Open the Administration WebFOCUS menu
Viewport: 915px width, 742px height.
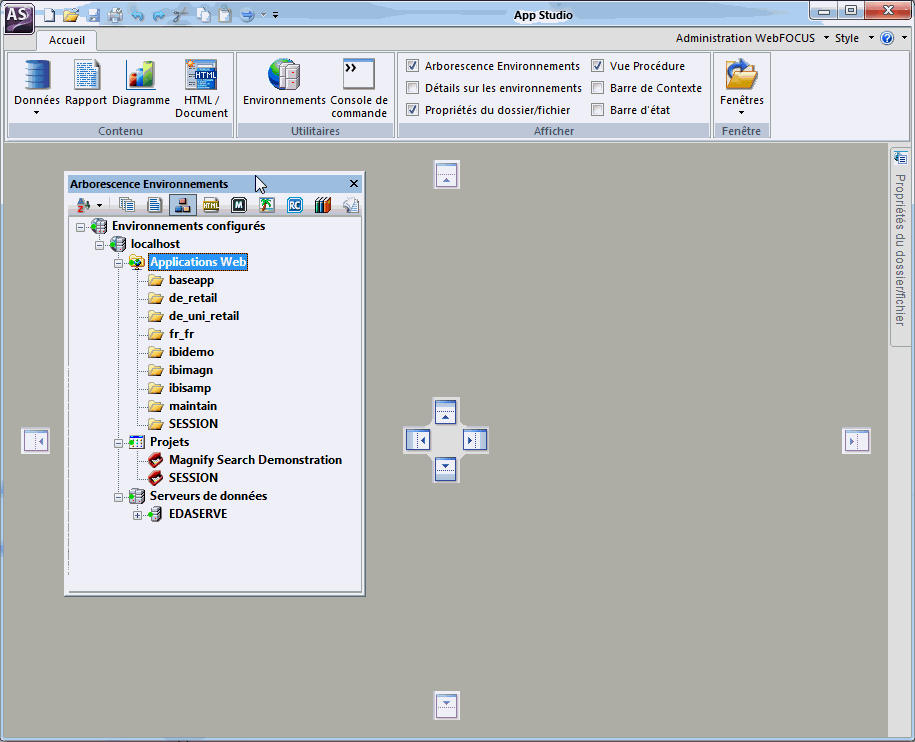coord(752,38)
